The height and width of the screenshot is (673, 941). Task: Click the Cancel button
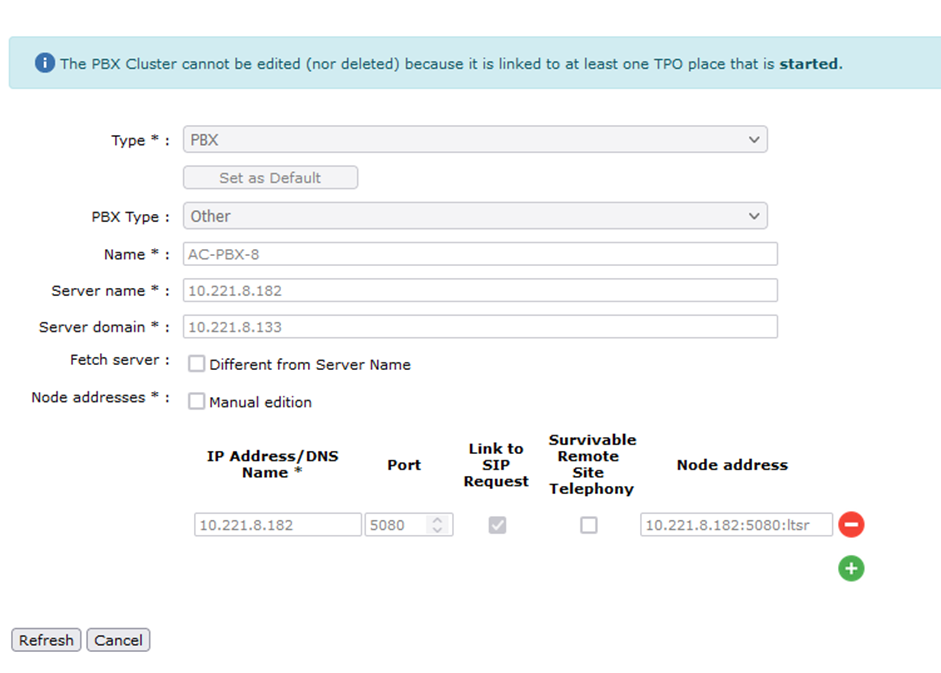coord(118,640)
